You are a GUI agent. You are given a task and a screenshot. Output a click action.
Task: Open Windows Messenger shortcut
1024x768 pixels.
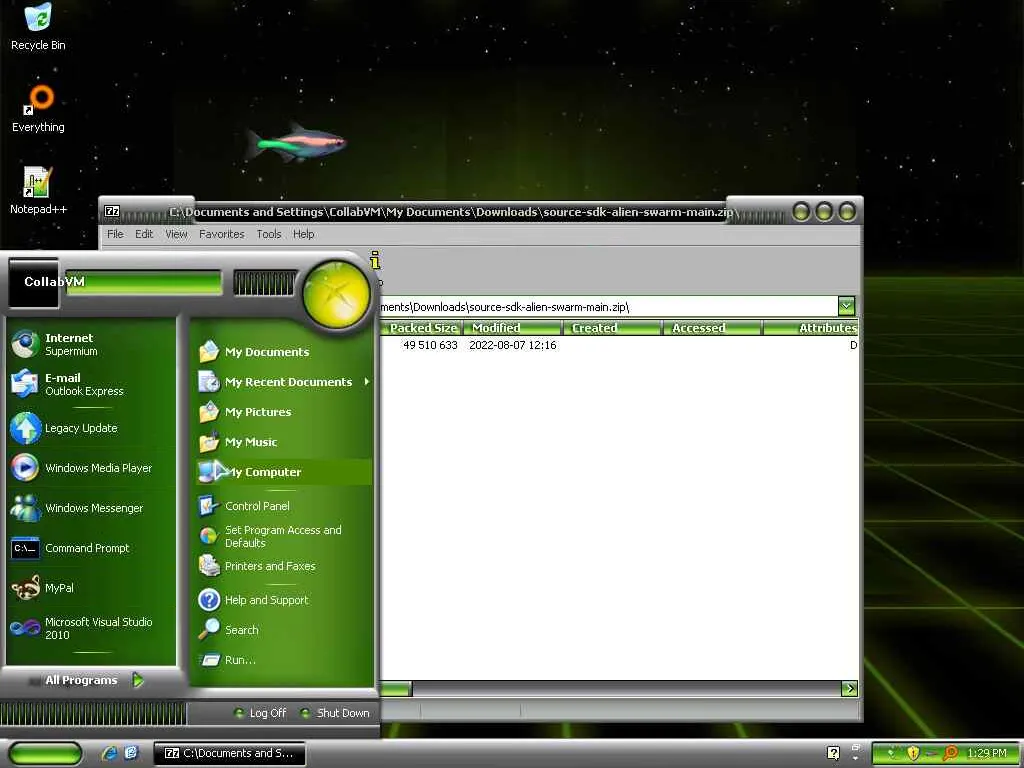[77, 508]
